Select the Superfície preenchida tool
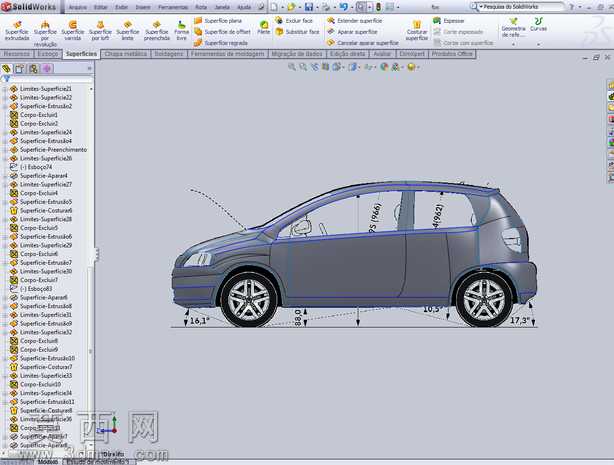Image resolution: width=614 pixels, height=465 pixels. [x=157, y=31]
